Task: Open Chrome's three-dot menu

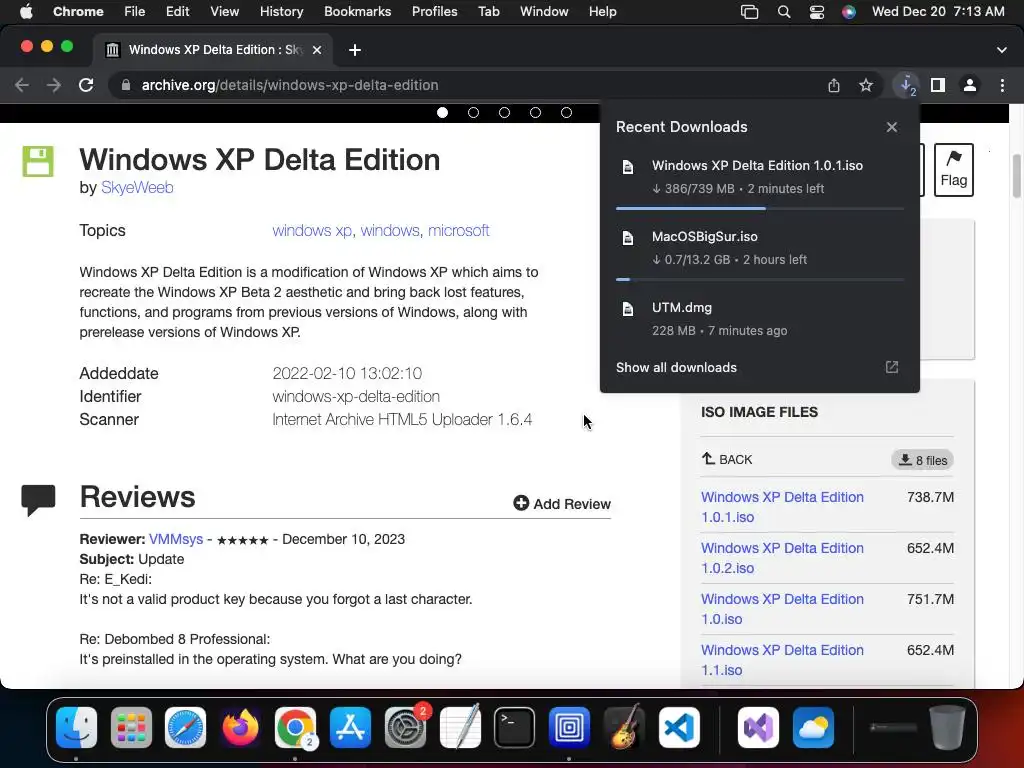Action: coord(1002,85)
